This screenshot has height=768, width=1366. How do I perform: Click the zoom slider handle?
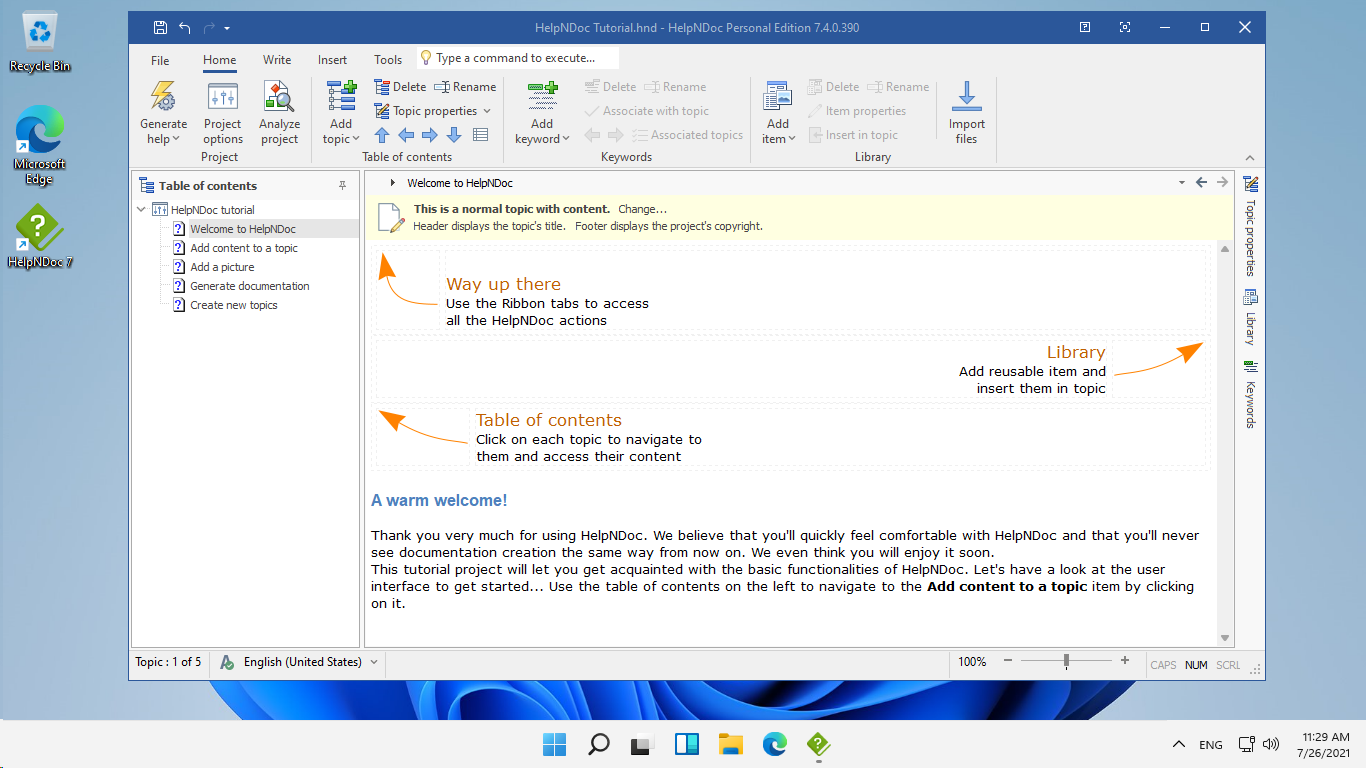tap(1067, 661)
